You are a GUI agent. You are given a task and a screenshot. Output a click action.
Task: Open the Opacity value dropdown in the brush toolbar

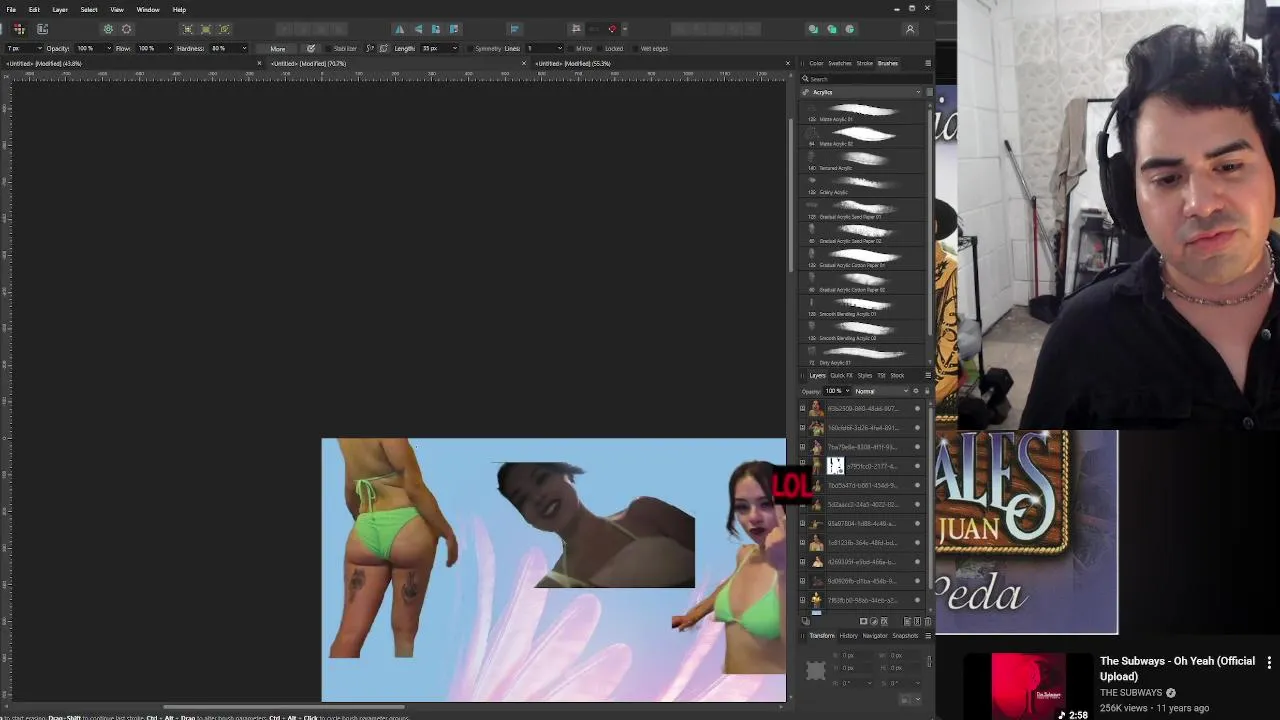107,48
